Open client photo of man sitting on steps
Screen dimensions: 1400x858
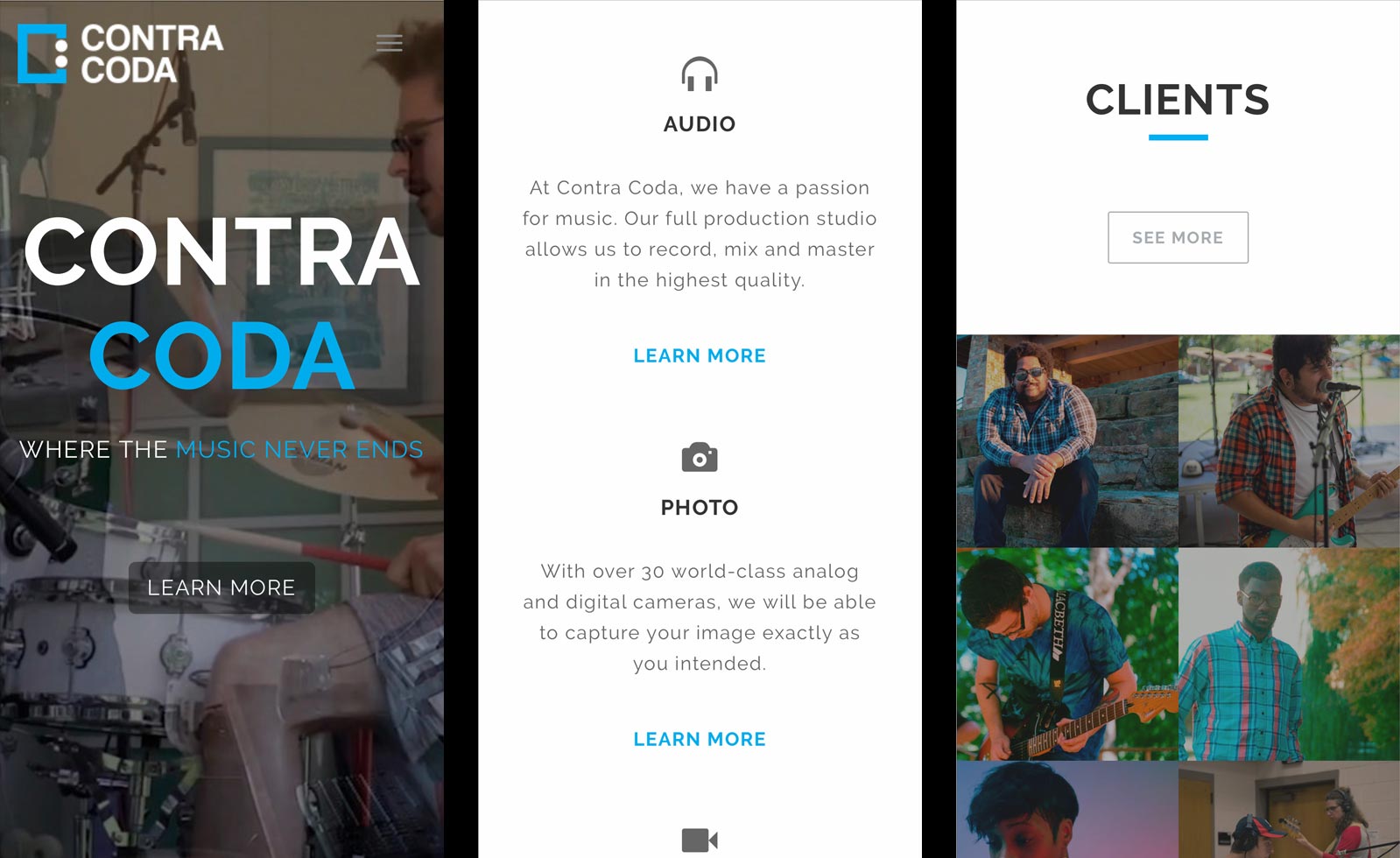coord(1067,441)
